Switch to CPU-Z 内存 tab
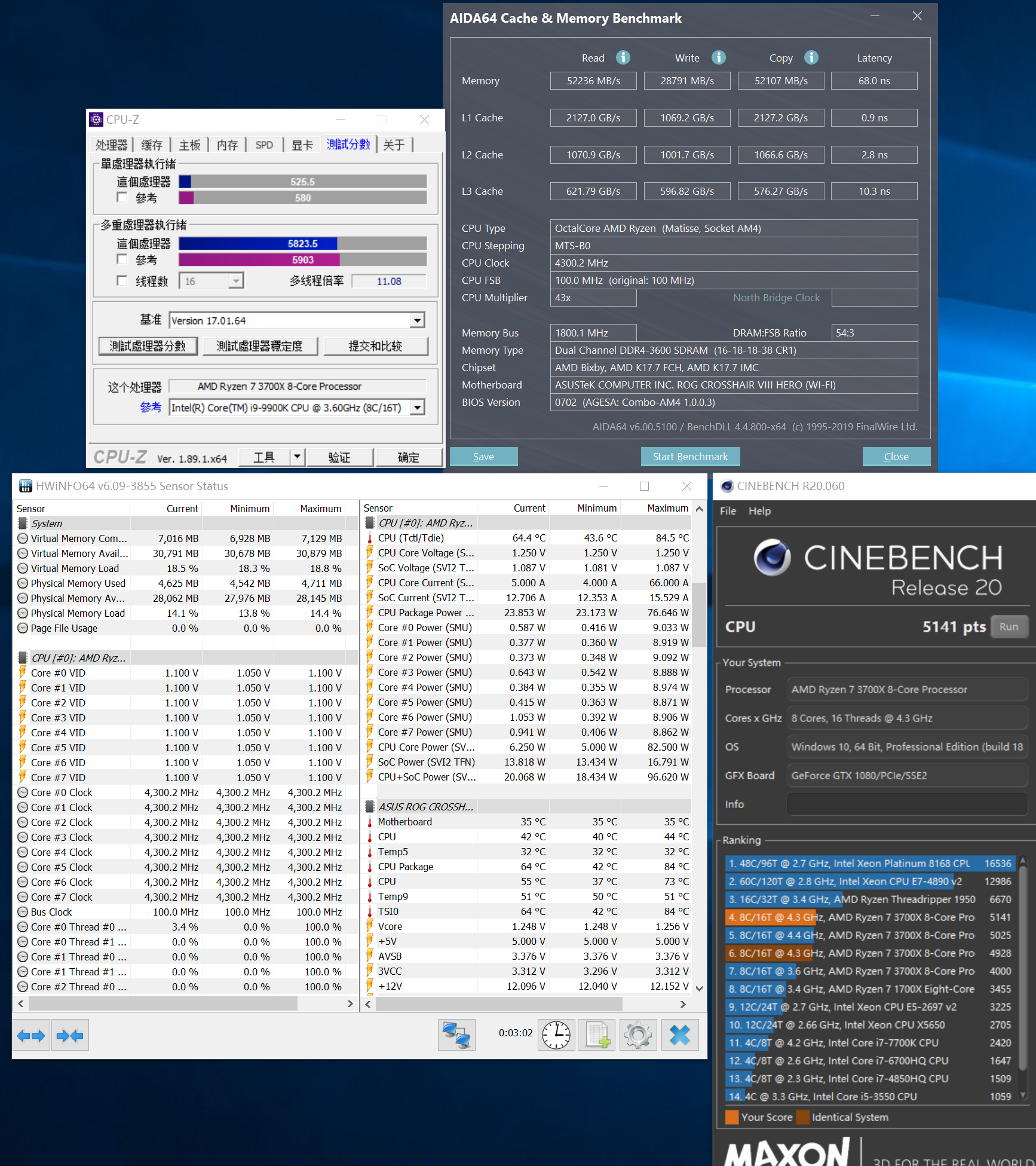This screenshot has width=1036, height=1166. 227,145
